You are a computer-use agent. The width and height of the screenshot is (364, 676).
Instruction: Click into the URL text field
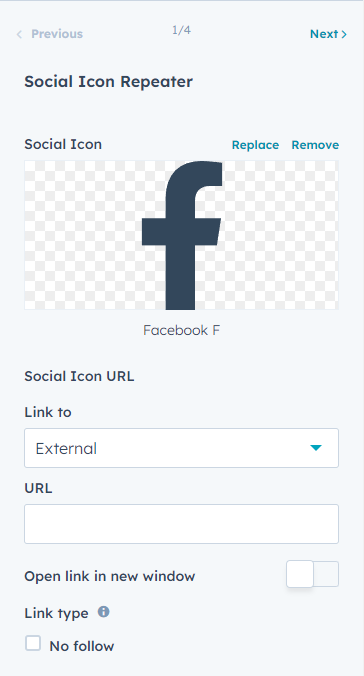(x=182, y=524)
